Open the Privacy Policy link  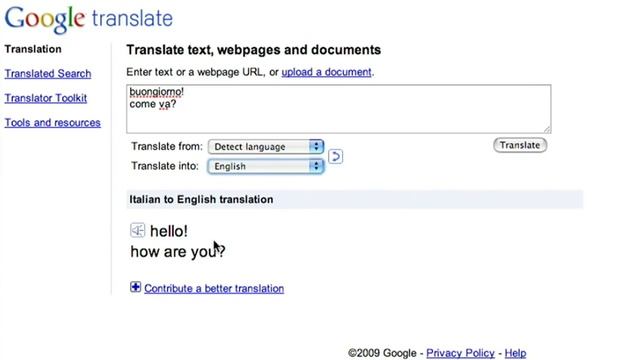460,353
